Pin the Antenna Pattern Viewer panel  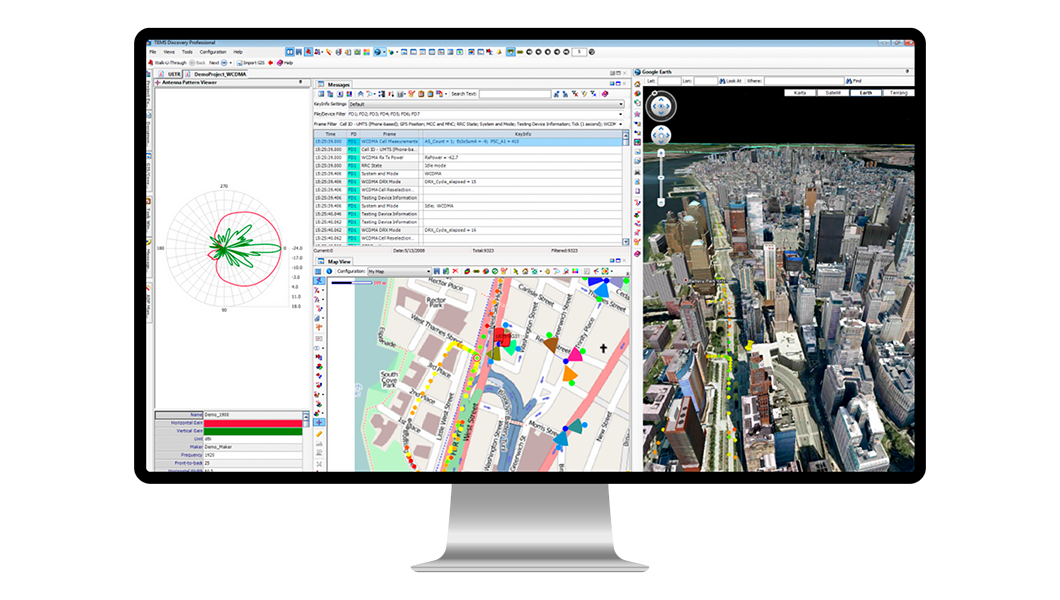coord(300,82)
